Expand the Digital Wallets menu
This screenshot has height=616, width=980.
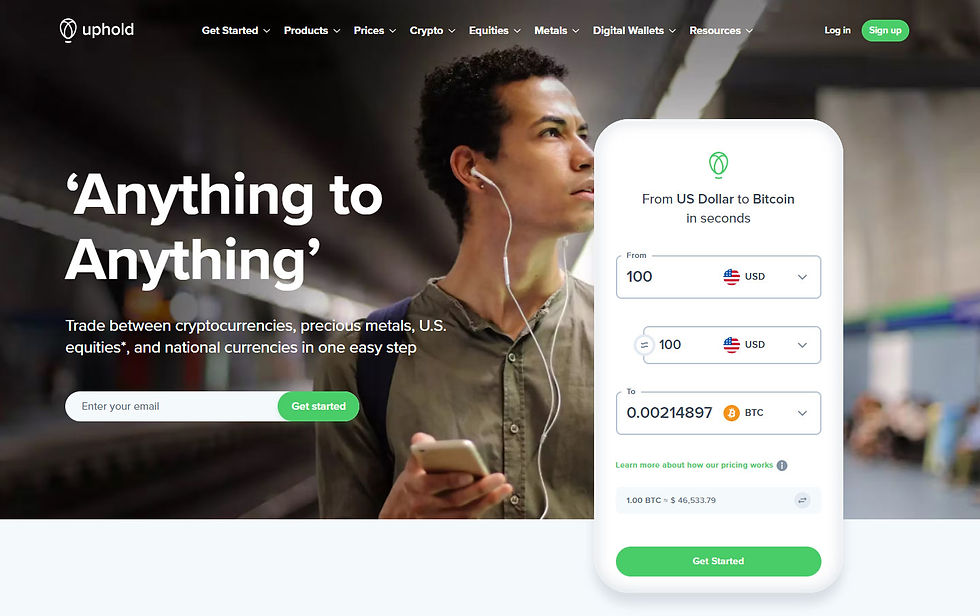coord(634,31)
